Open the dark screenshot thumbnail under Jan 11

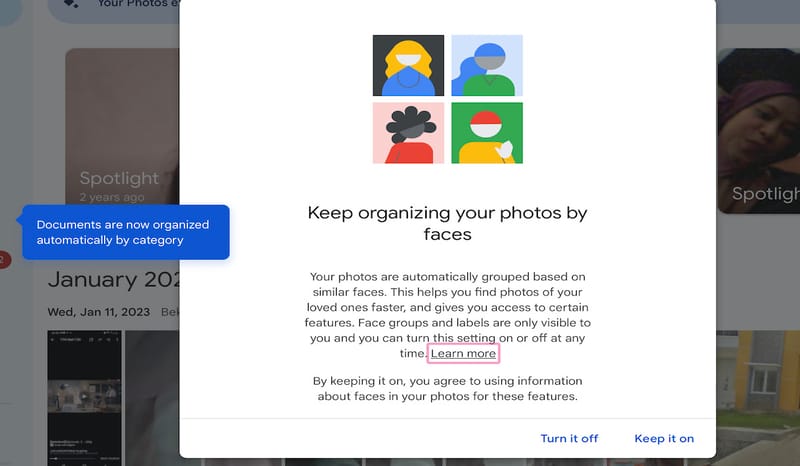click(x=84, y=395)
